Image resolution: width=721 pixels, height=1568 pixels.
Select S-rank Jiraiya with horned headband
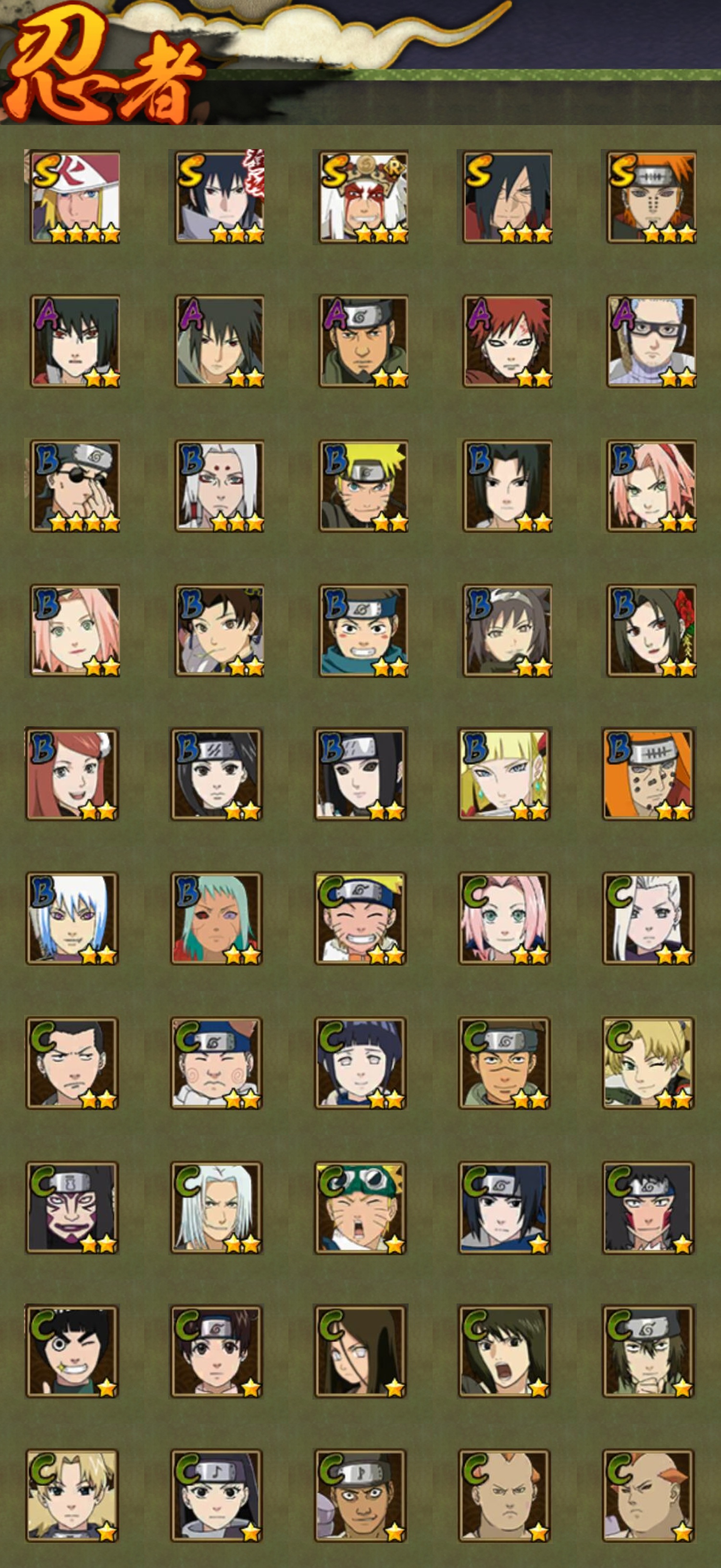coord(363,197)
